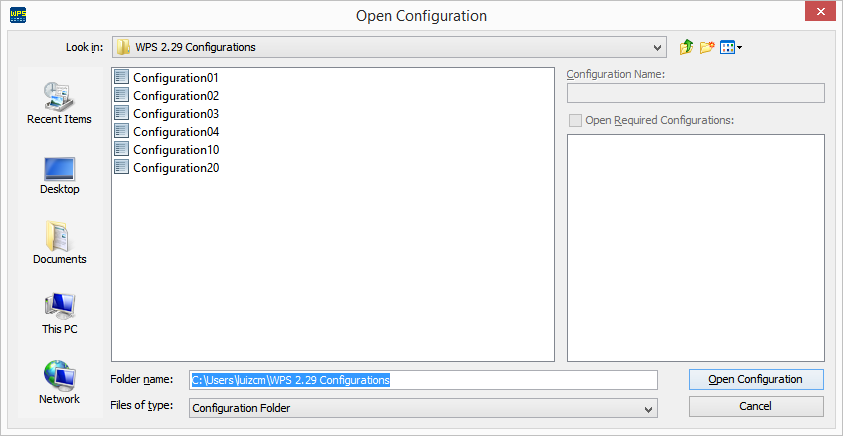Viewport: 843px width, 436px height.
Task: Highlight Configuration20 in the list
Action: coord(175,168)
